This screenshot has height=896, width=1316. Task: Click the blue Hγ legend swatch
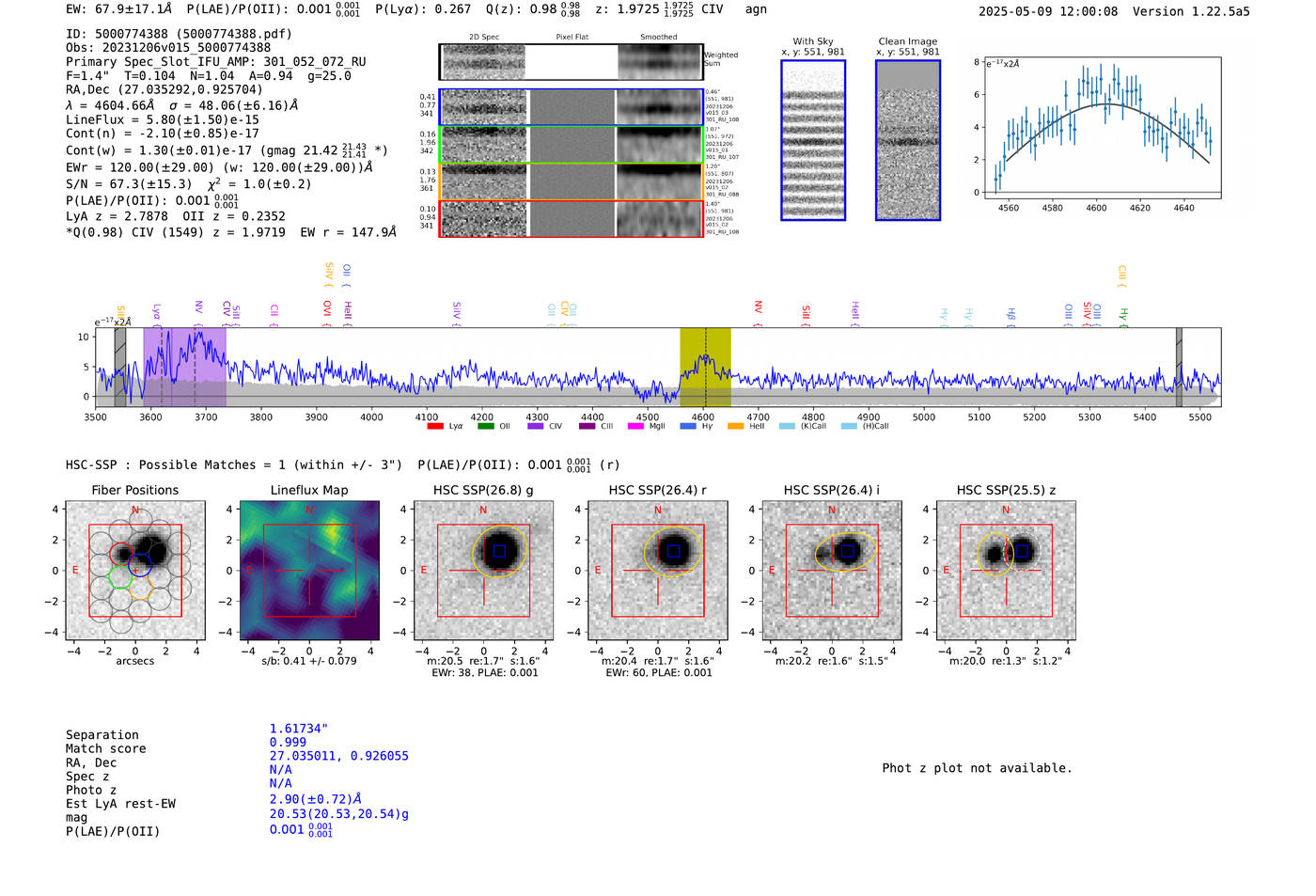pos(688,427)
